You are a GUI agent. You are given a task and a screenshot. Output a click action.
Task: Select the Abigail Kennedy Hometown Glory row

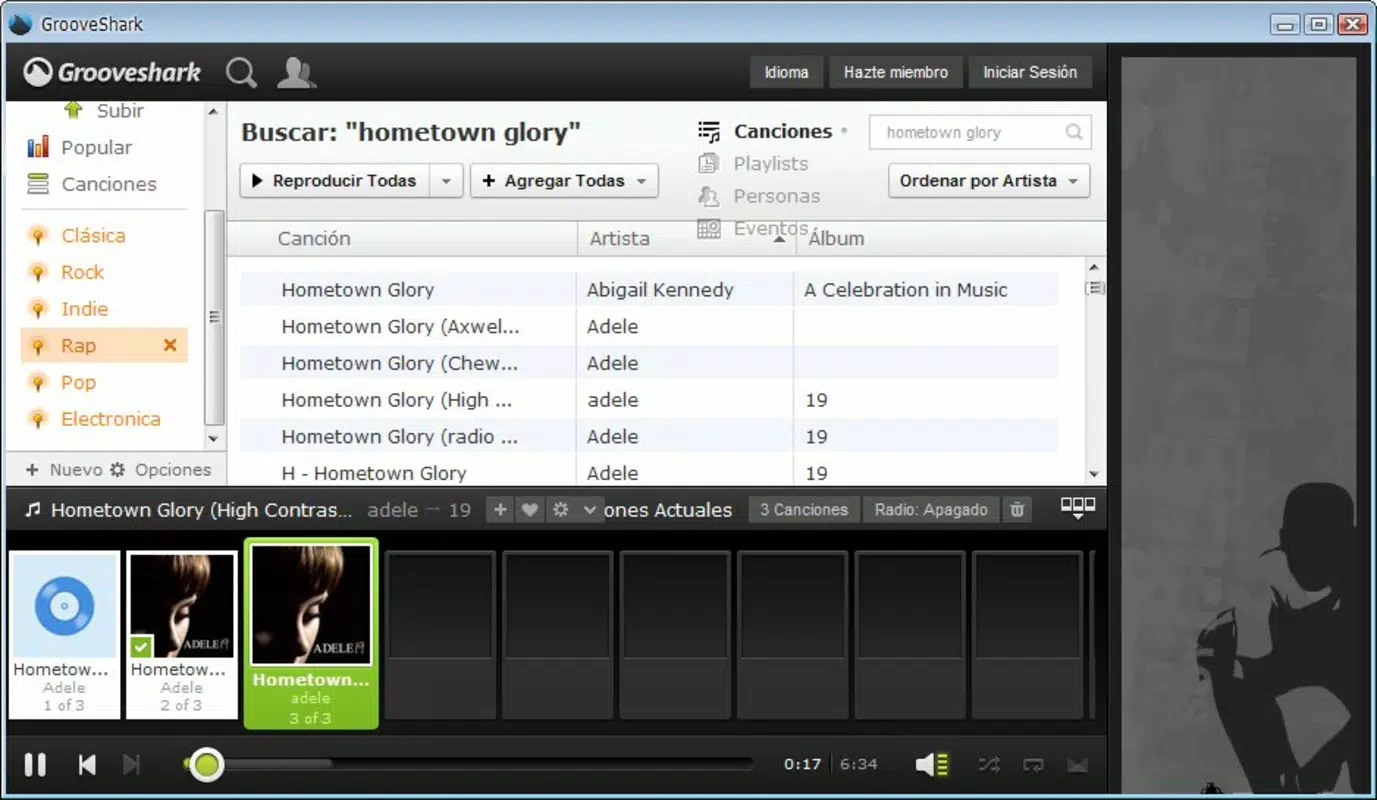tap(649, 290)
